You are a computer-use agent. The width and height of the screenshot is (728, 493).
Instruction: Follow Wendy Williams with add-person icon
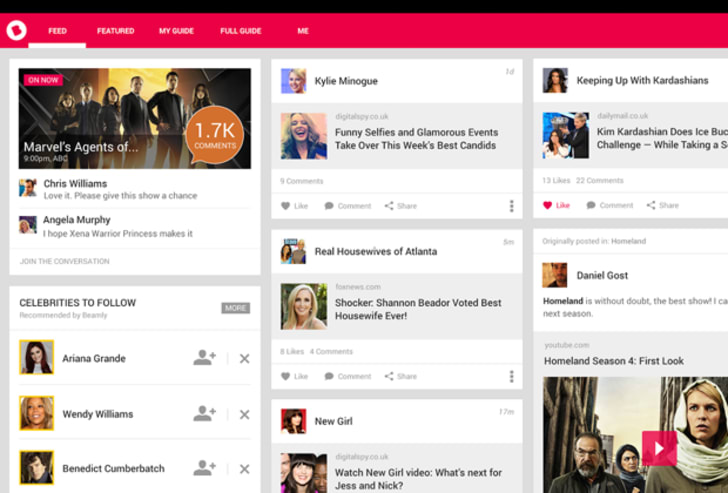pyautogui.click(x=205, y=414)
